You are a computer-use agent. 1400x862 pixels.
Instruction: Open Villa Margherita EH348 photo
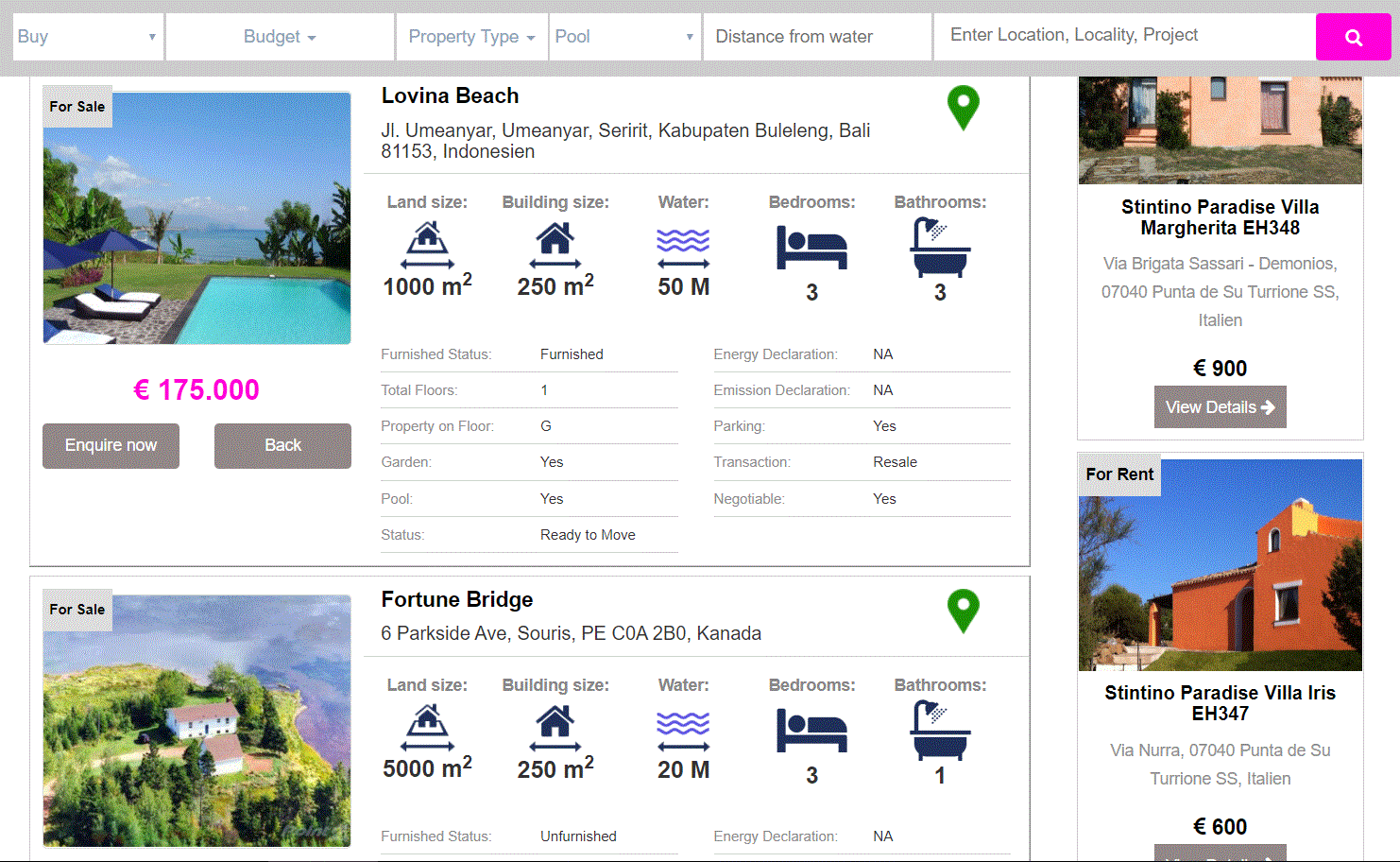pyautogui.click(x=1220, y=130)
